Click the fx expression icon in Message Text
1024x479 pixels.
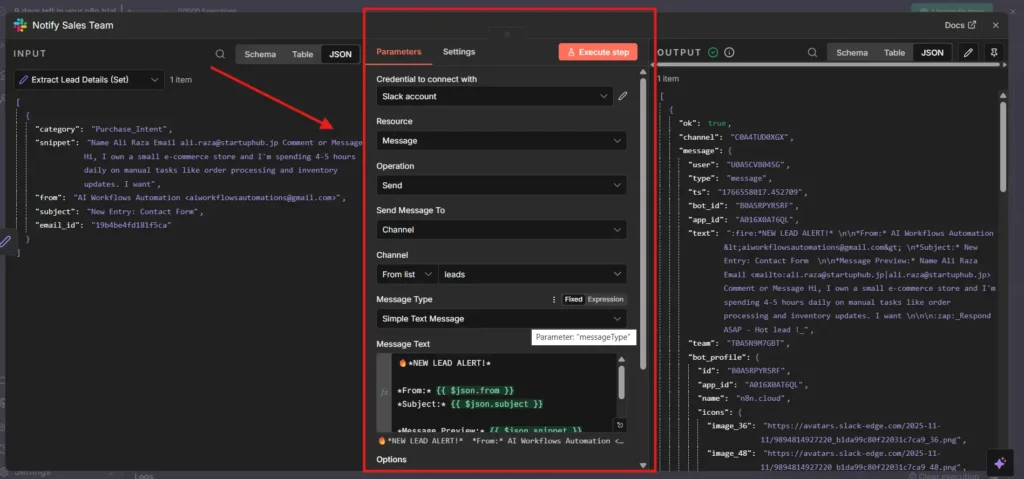[384, 393]
